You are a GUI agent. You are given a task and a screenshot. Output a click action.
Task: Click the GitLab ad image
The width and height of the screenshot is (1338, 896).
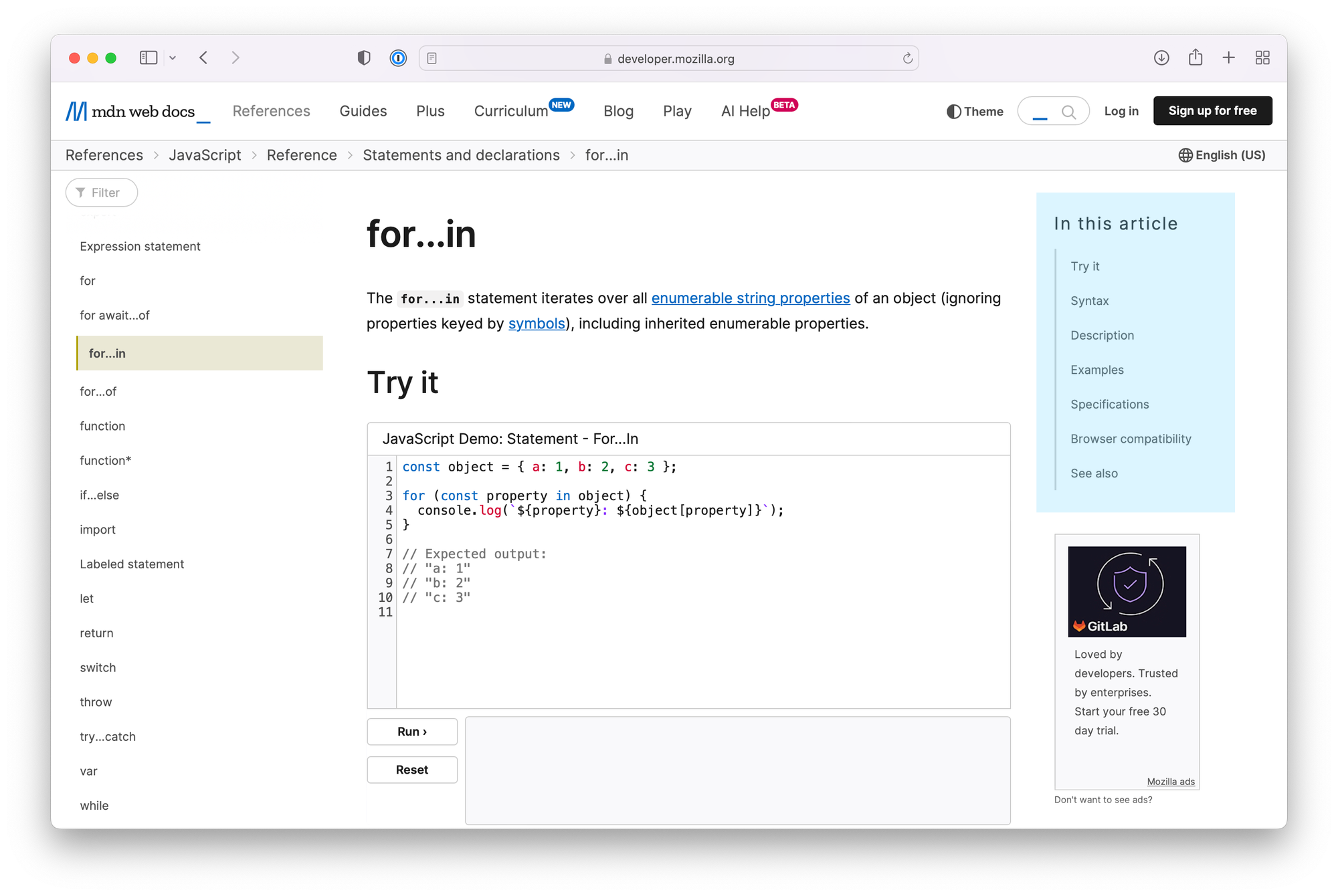coord(1127,591)
